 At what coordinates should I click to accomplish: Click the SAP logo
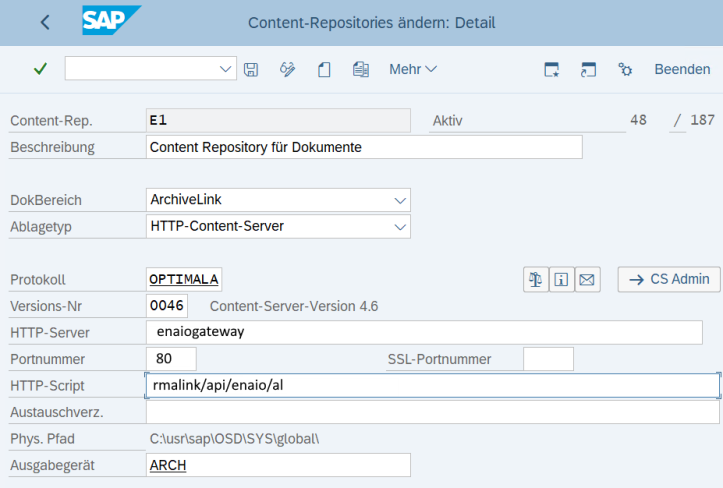click(111, 21)
